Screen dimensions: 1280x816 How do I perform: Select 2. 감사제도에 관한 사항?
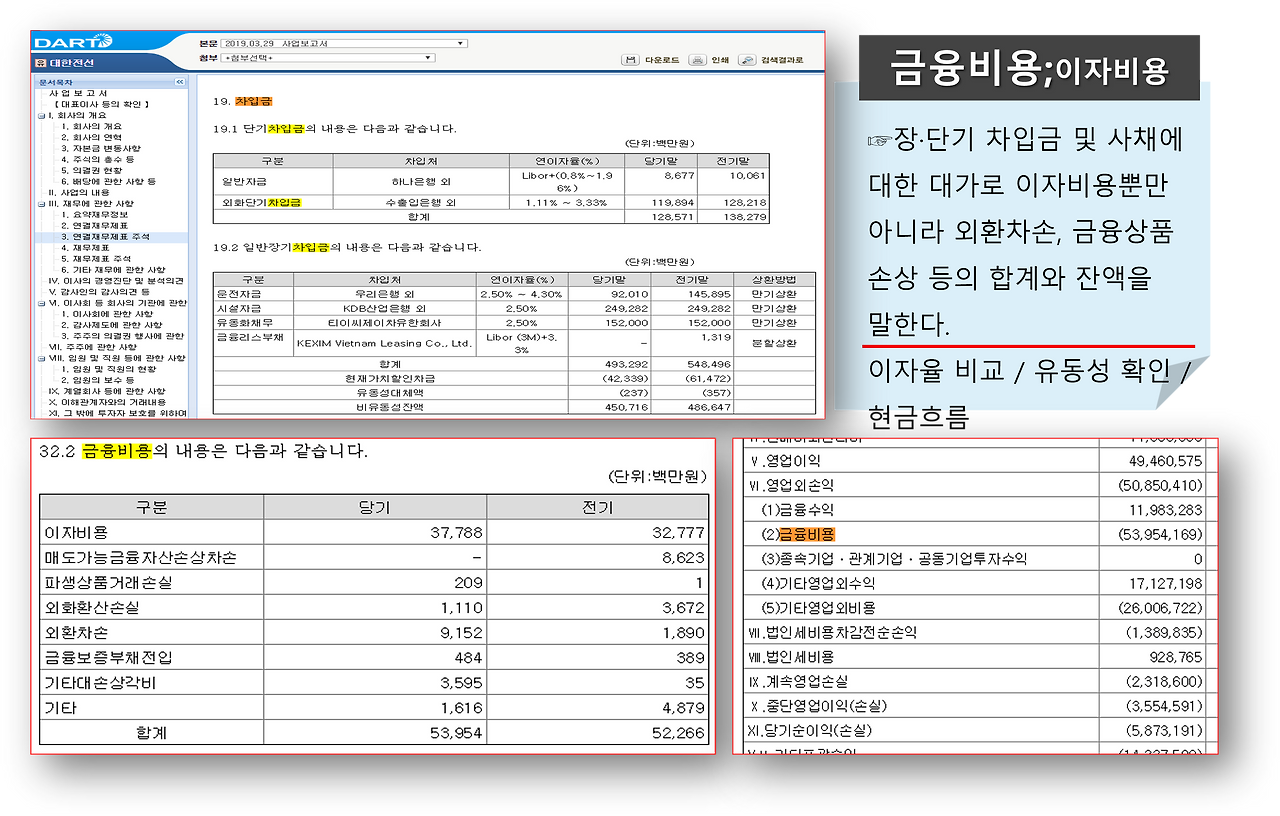[x=111, y=325]
